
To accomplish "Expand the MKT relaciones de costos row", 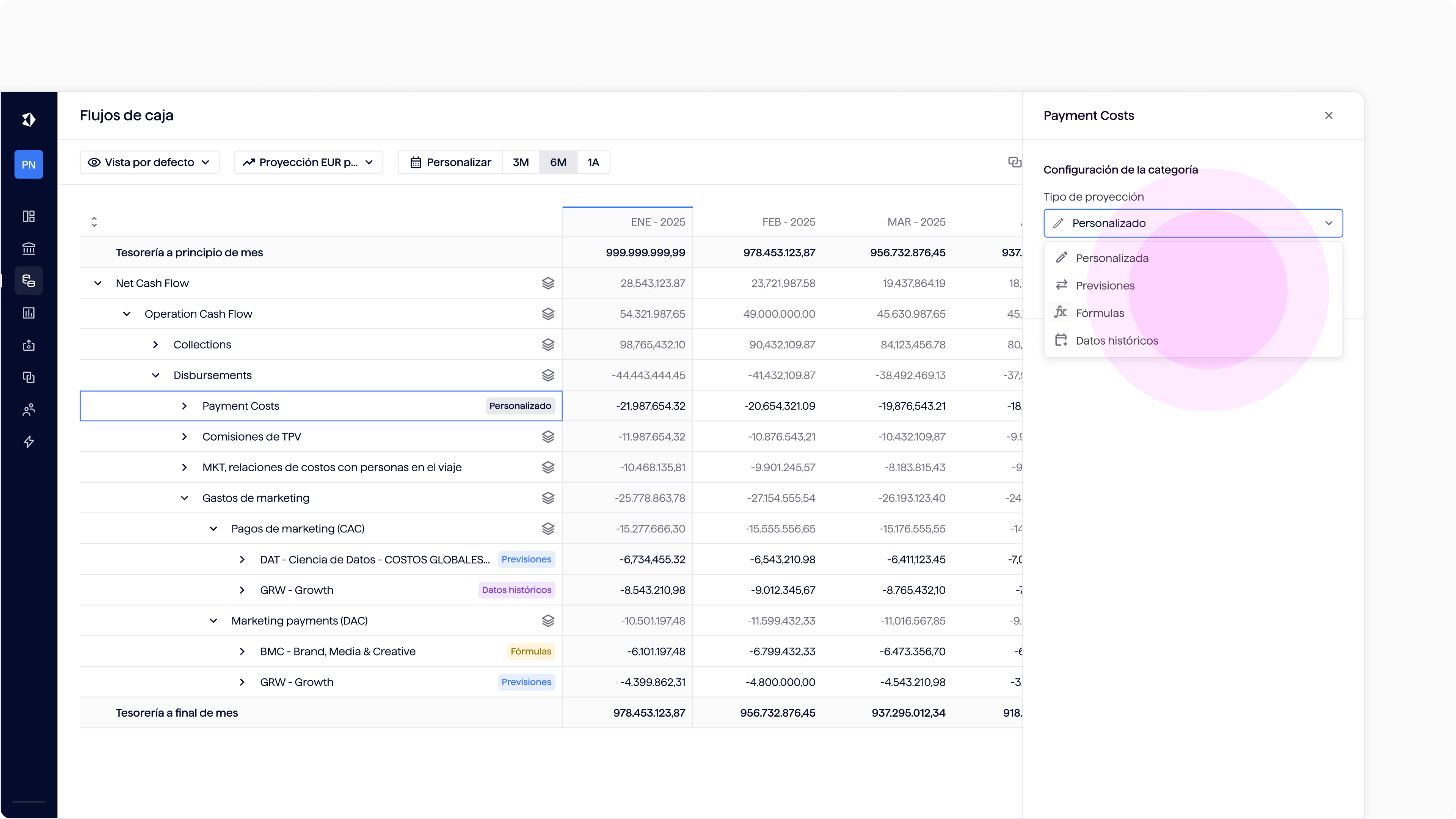I will pyautogui.click(x=184, y=468).
